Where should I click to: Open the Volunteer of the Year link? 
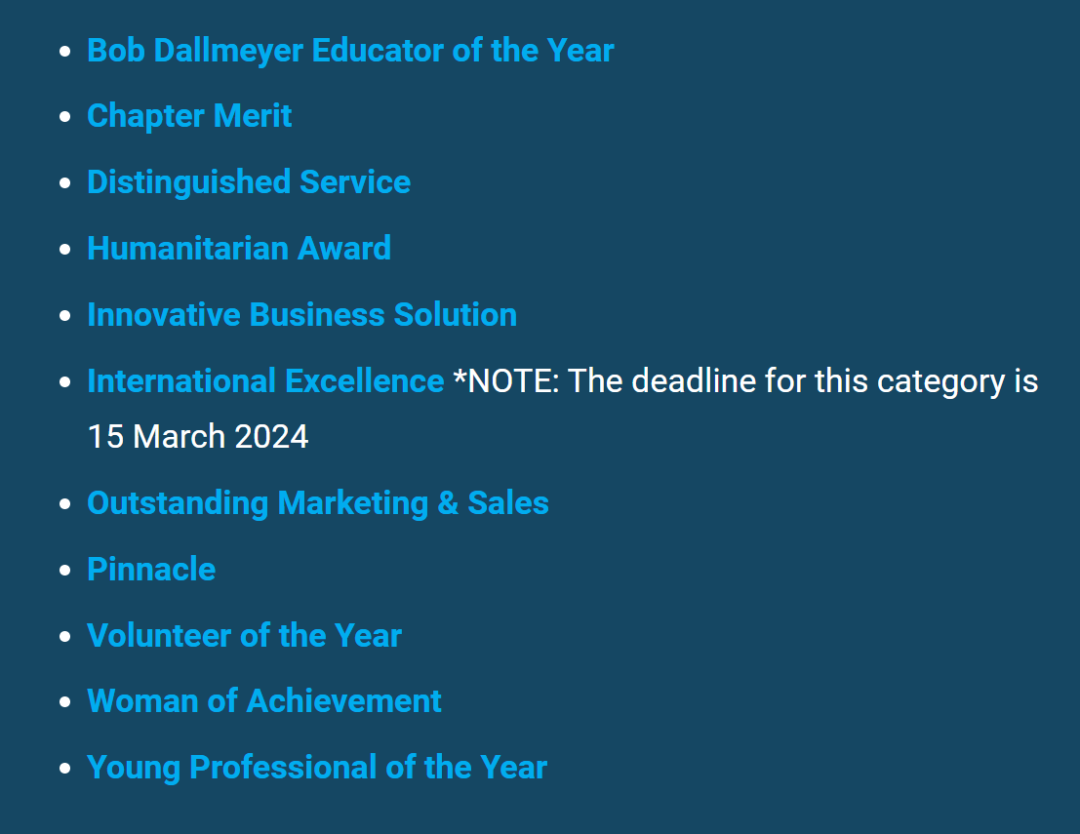click(244, 635)
